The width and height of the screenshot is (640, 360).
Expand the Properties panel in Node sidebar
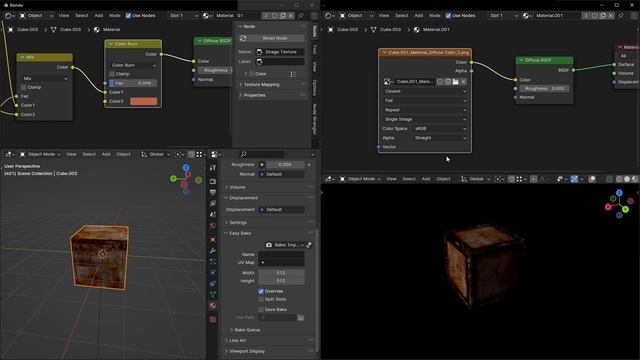coord(254,95)
